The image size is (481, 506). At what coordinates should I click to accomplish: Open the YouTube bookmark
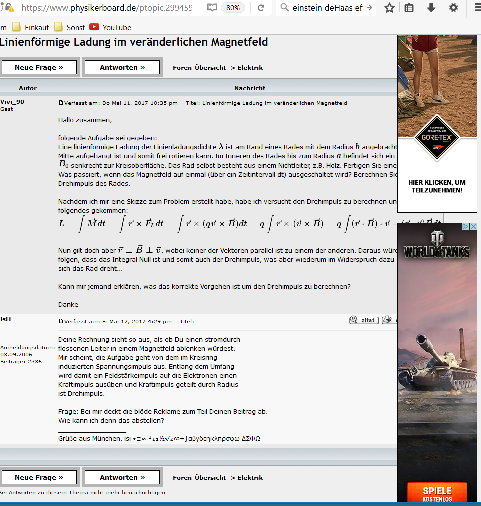coord(110,27)
